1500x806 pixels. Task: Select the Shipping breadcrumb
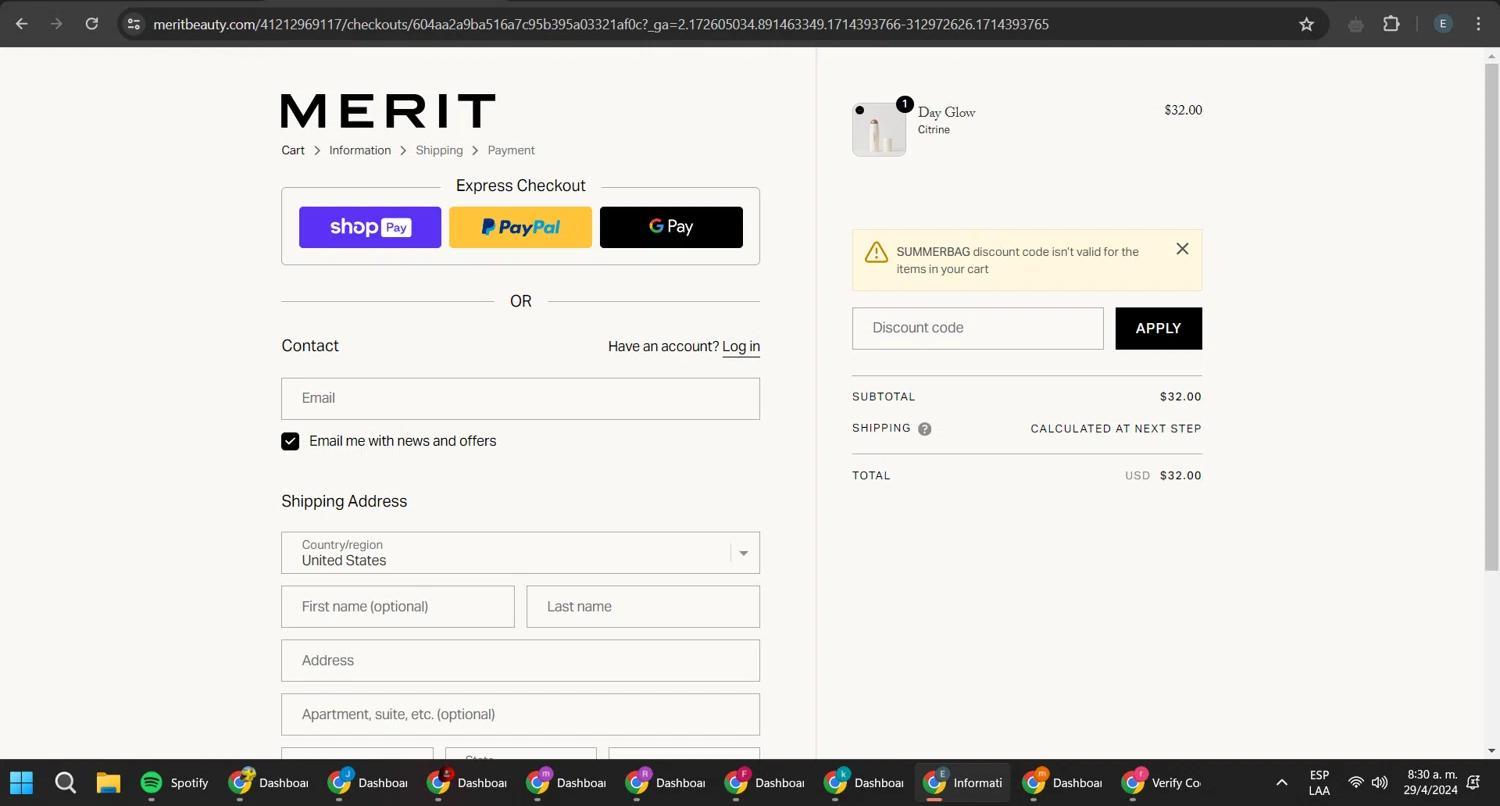tap(439, 150)
